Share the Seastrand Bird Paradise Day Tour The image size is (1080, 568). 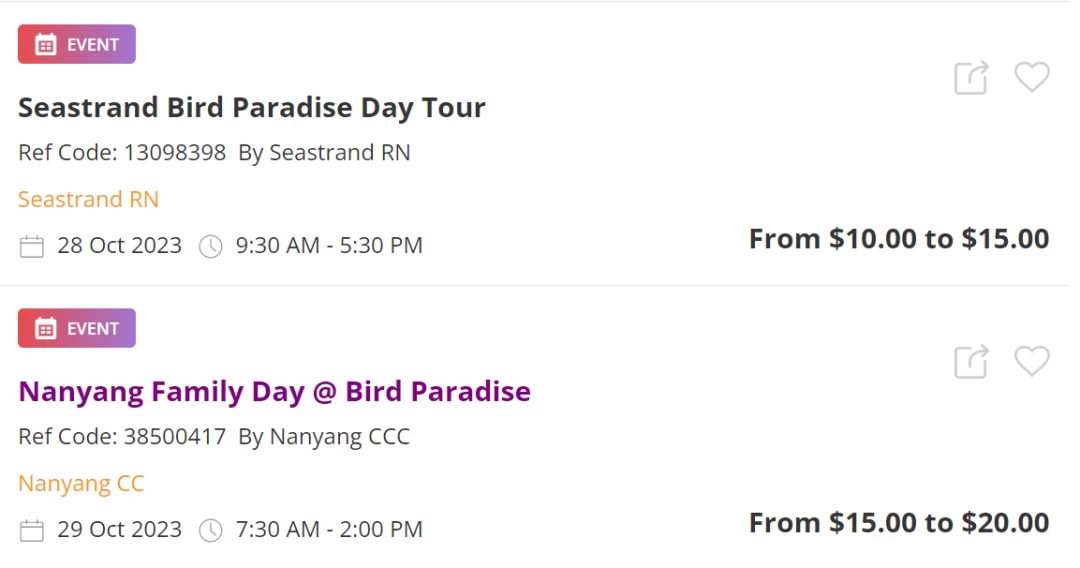click(971, 77)
